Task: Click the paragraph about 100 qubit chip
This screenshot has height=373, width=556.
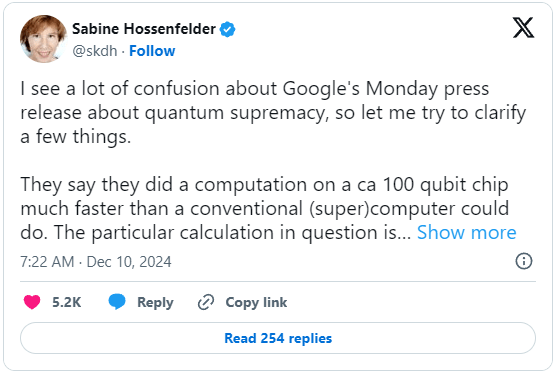Action: point(268,209)
